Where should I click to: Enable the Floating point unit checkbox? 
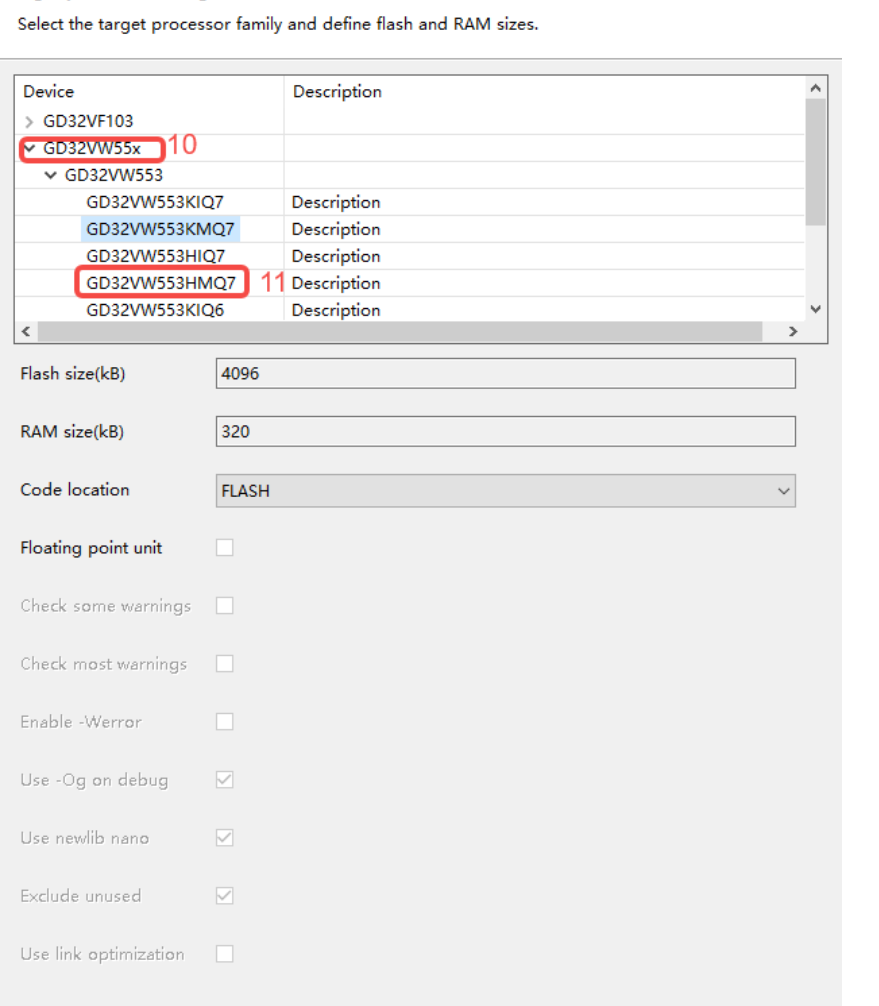225,548
